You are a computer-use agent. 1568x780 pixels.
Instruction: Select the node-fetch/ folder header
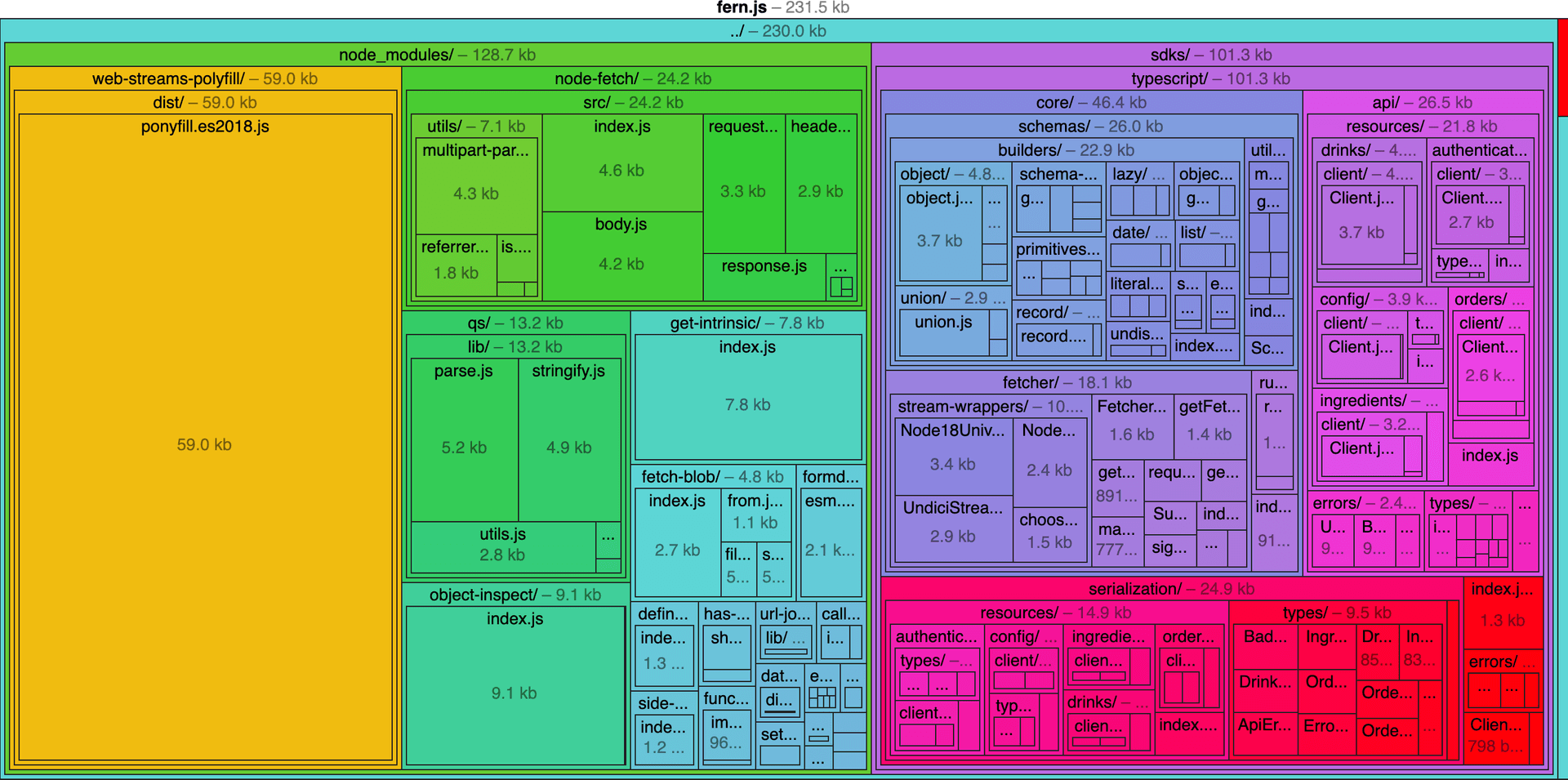click(x=633, y=78)
